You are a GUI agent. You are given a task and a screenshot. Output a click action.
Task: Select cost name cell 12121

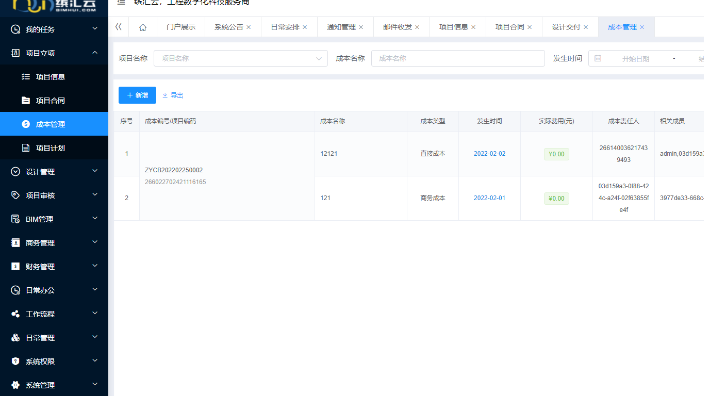pyautogui.click(x=329, y=154)
